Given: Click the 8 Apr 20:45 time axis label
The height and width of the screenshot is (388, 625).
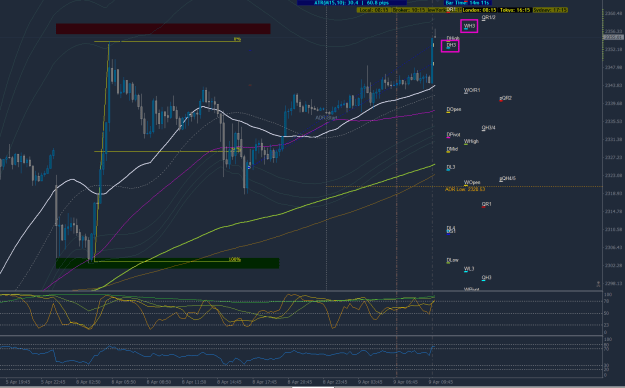Looking at the screenshot, I should pos(300,382).
